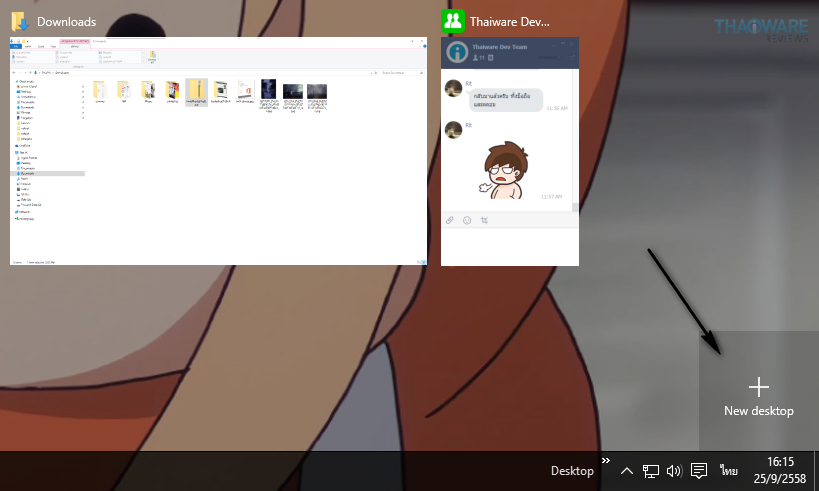Switch input language via ไทย indicator
Image resolution: width=819 pixels, height=491 pixels.
pos(729,471)
